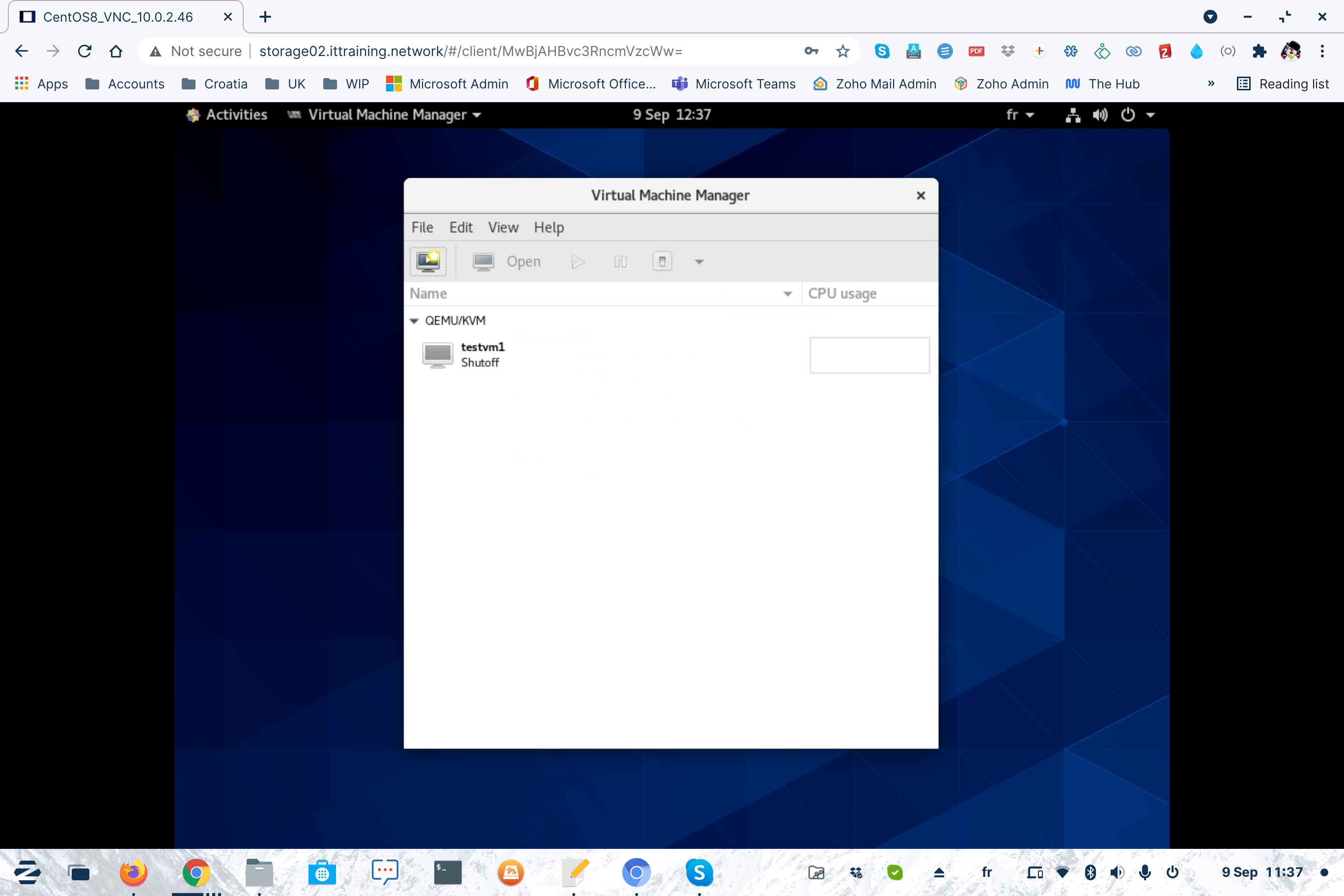This screenshot has height=896, width=1344.
Task: Click the PDF extension icon
Action: click(x=976, y=52)
